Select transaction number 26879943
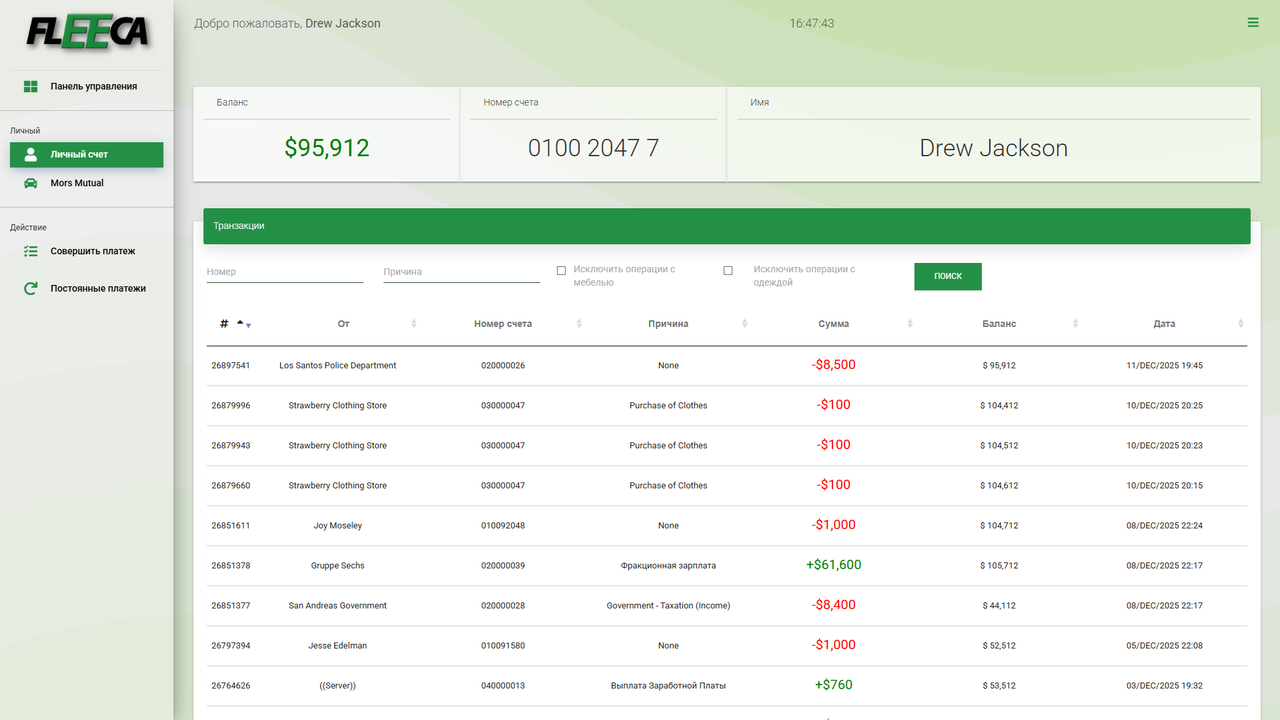1280x720 pixels. [231, 446]
